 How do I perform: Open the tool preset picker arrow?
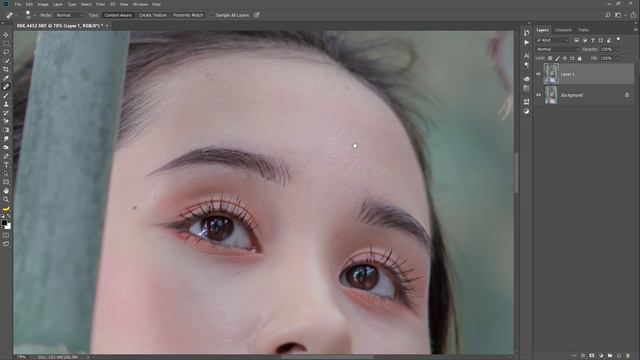coord(17,16)
